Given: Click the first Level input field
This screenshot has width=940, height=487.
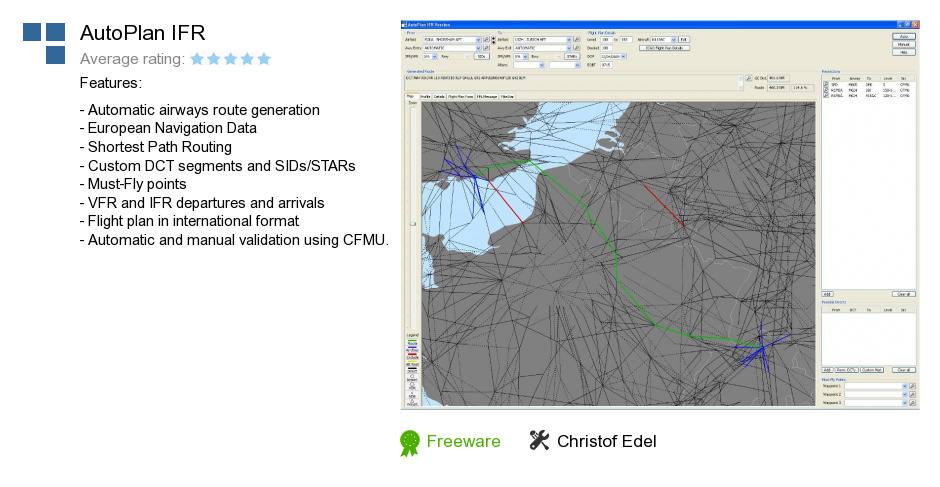Looking at the screenshot, I should 607,40.
